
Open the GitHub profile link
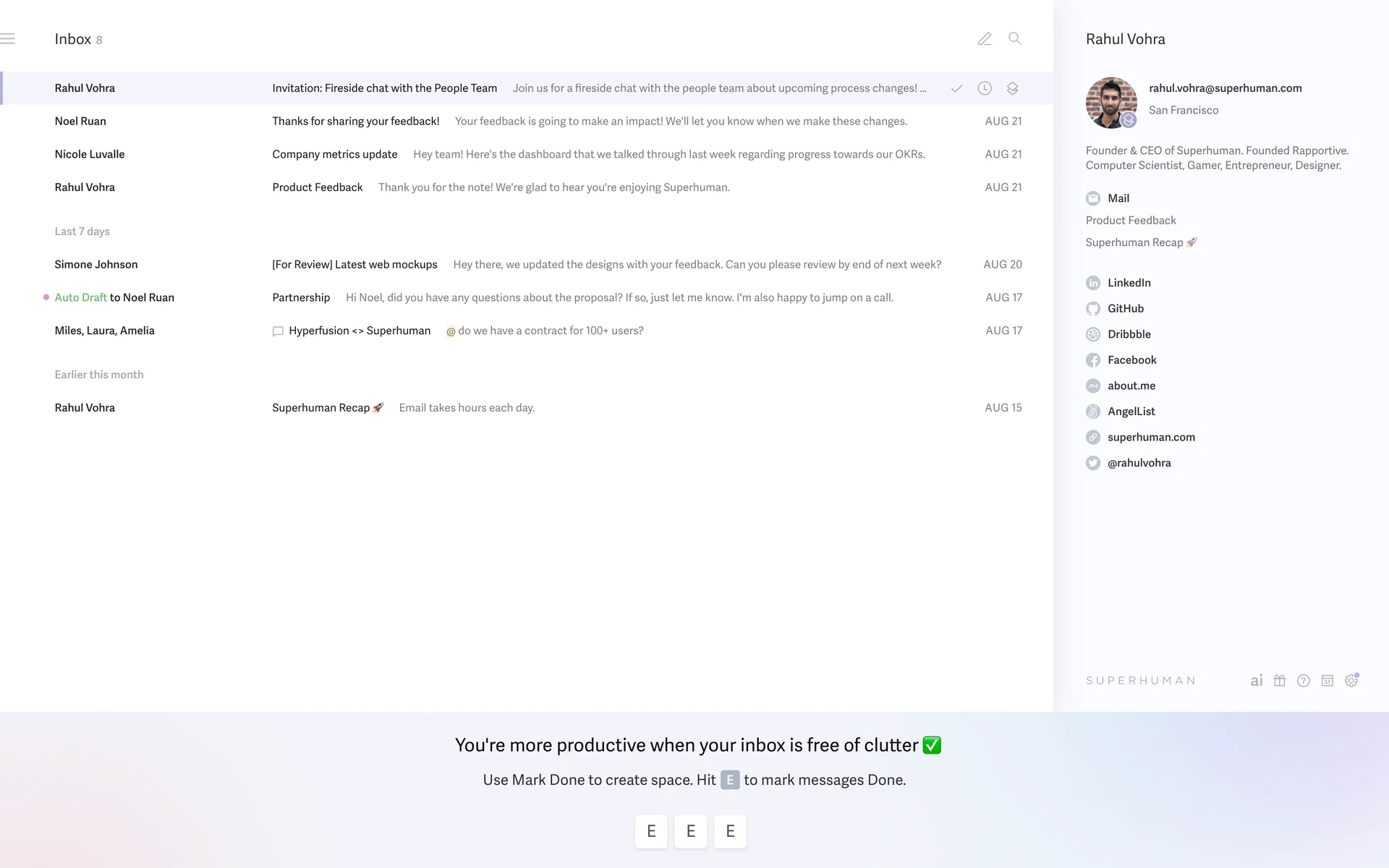(1126, 309)
